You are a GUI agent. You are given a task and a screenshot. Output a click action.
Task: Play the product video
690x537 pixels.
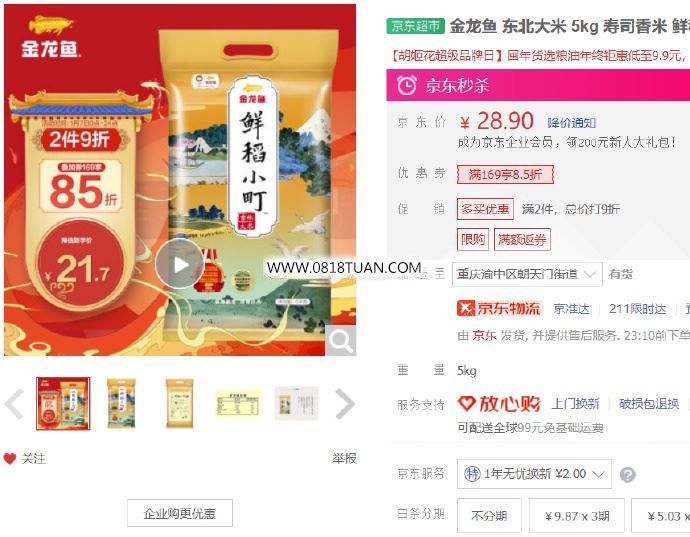[180, 264]
